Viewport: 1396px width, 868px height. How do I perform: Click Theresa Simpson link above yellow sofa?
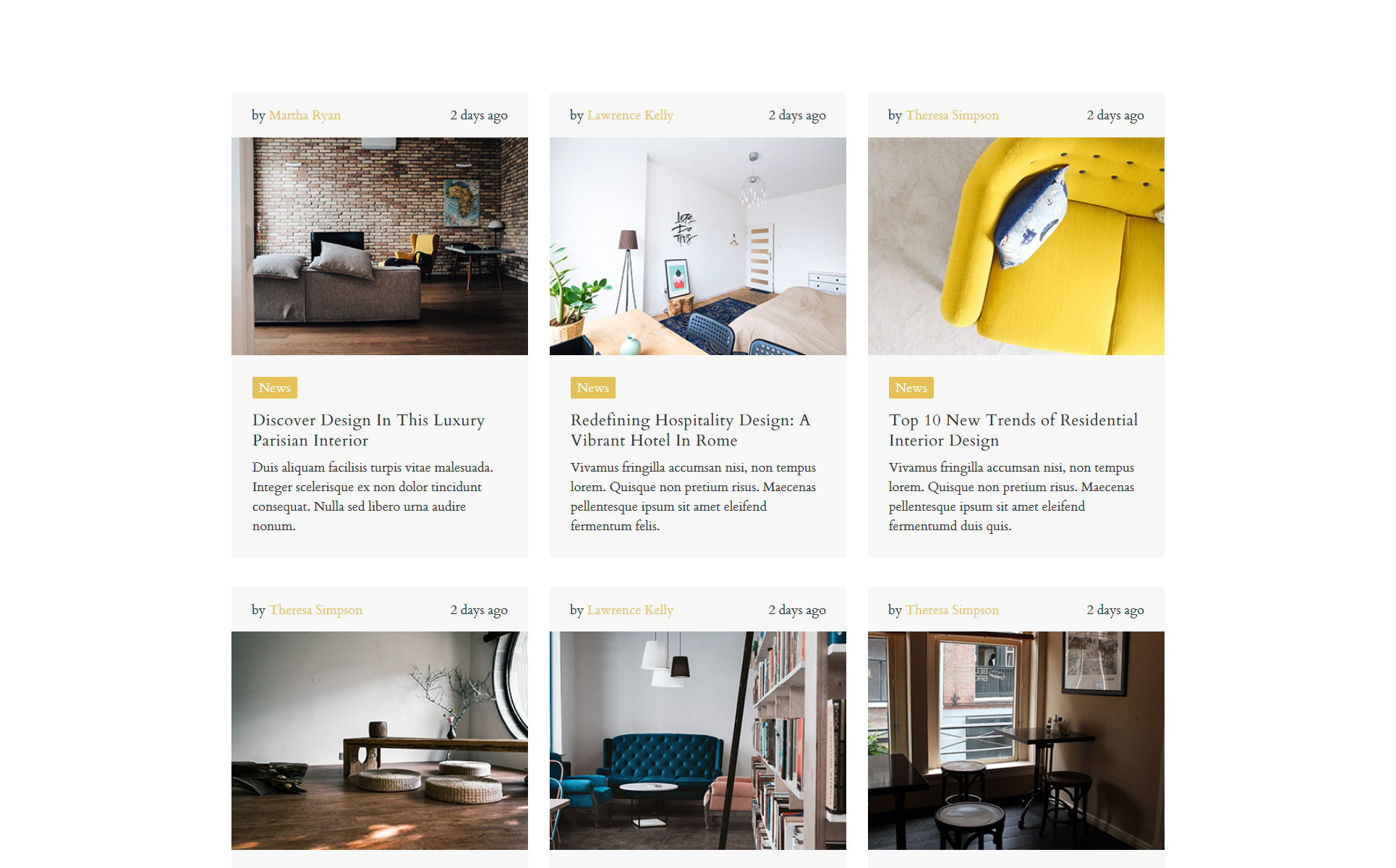[952, 115]
